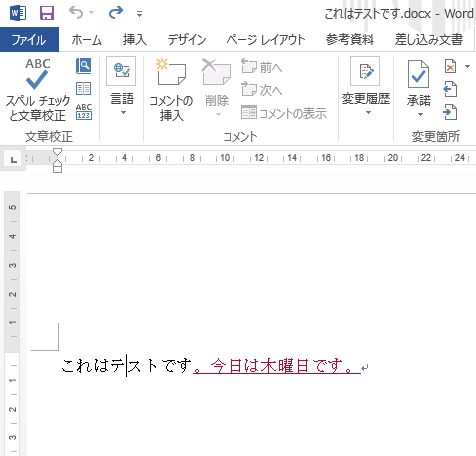This screenshot has height=456, width=476.
Task: Go to previous change with left arrow page icon
Action: [450, 89]
